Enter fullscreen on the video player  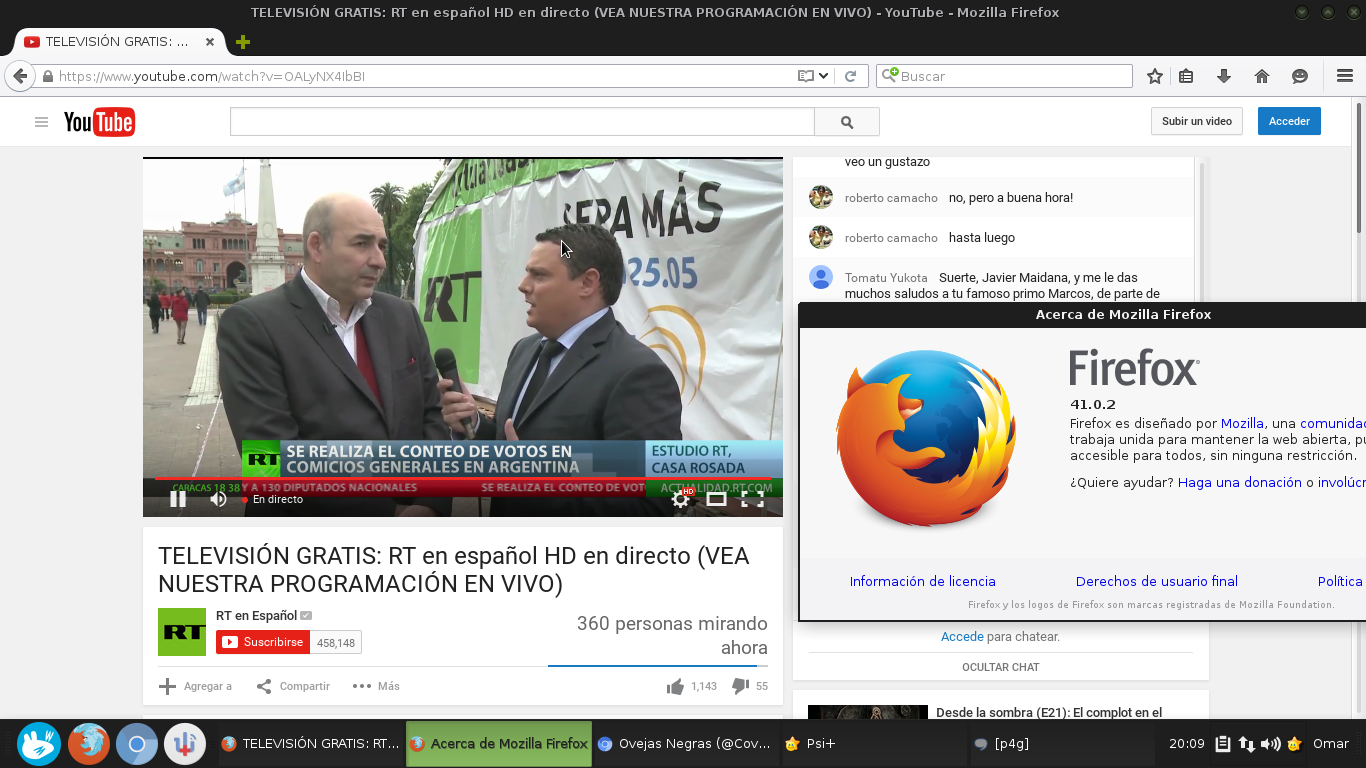click(x=752, y=499)
